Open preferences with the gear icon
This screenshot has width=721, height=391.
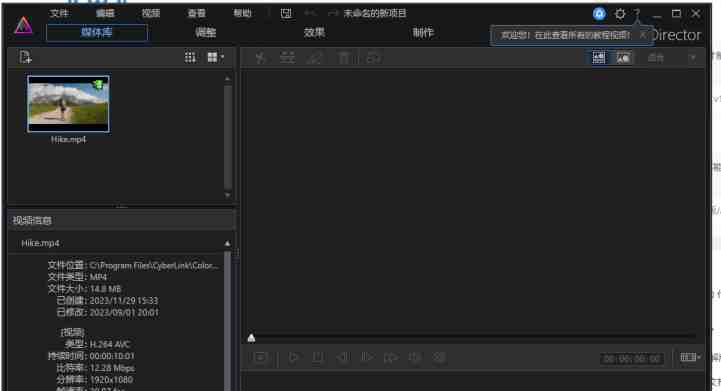point(620,14)
